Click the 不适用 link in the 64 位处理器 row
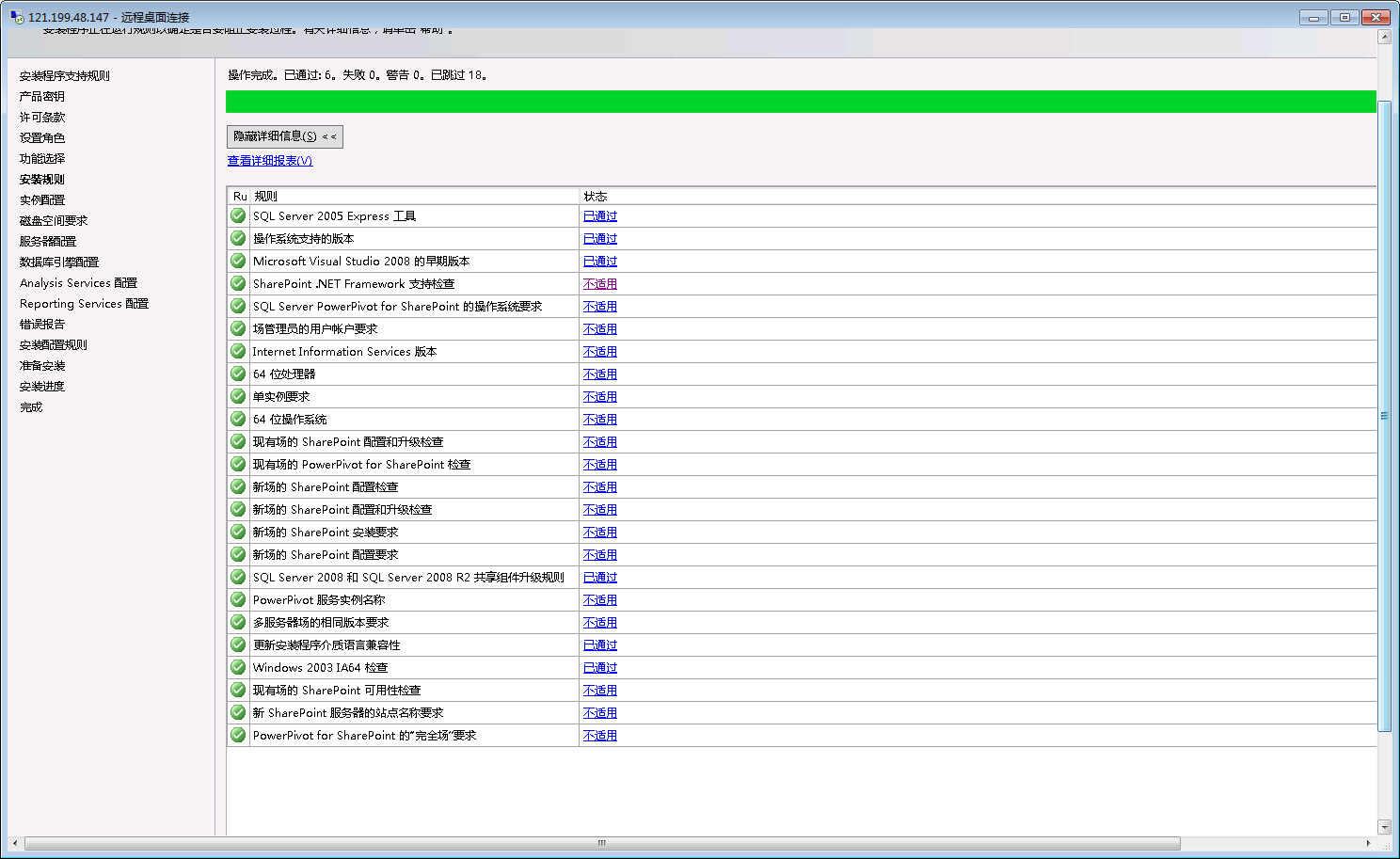This screenshot has width=1400, height=859. pos(600,374)
